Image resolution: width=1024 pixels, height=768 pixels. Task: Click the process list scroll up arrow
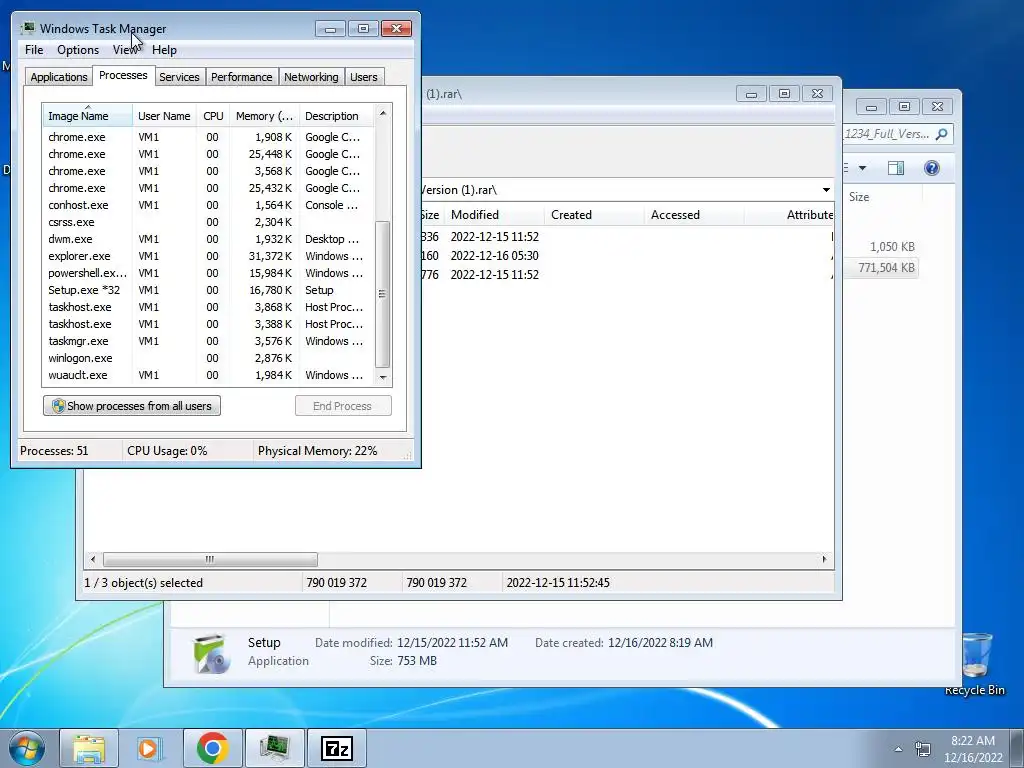point(383,113)
